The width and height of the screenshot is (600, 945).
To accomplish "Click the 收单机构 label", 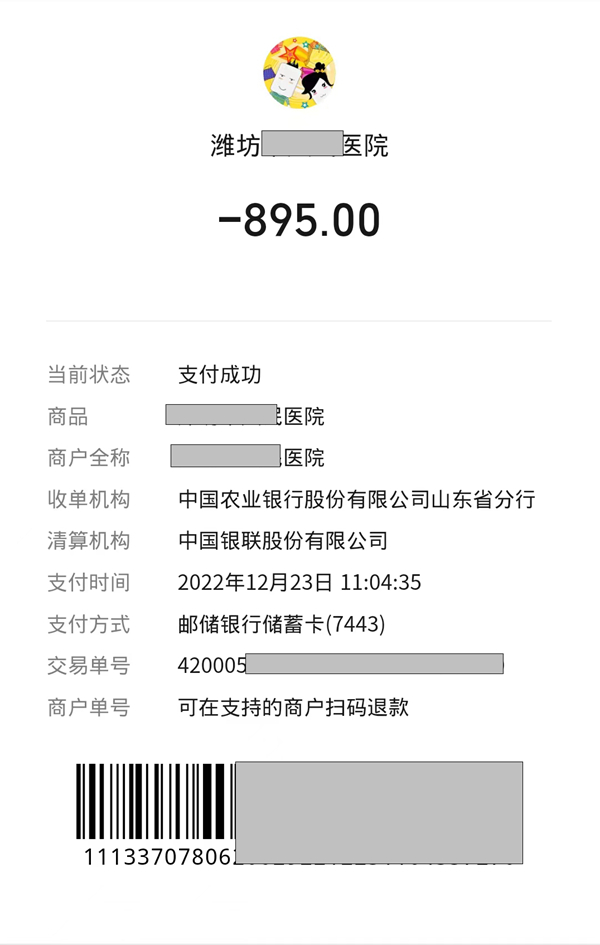I will click(x=88, y=499).
